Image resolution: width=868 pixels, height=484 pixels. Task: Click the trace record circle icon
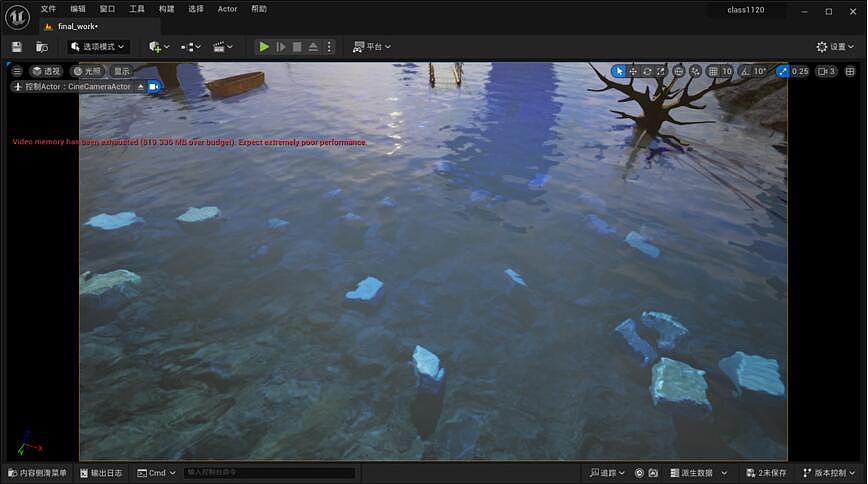[x=639, y=473]
